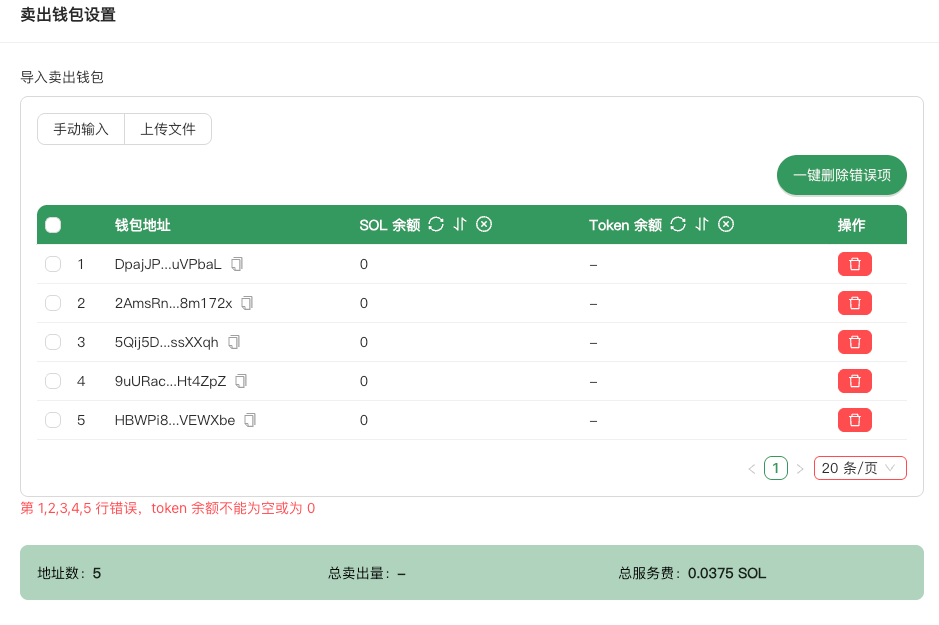
Task: Sort wallets by Token 余额
Action: (x=702, y=225)
